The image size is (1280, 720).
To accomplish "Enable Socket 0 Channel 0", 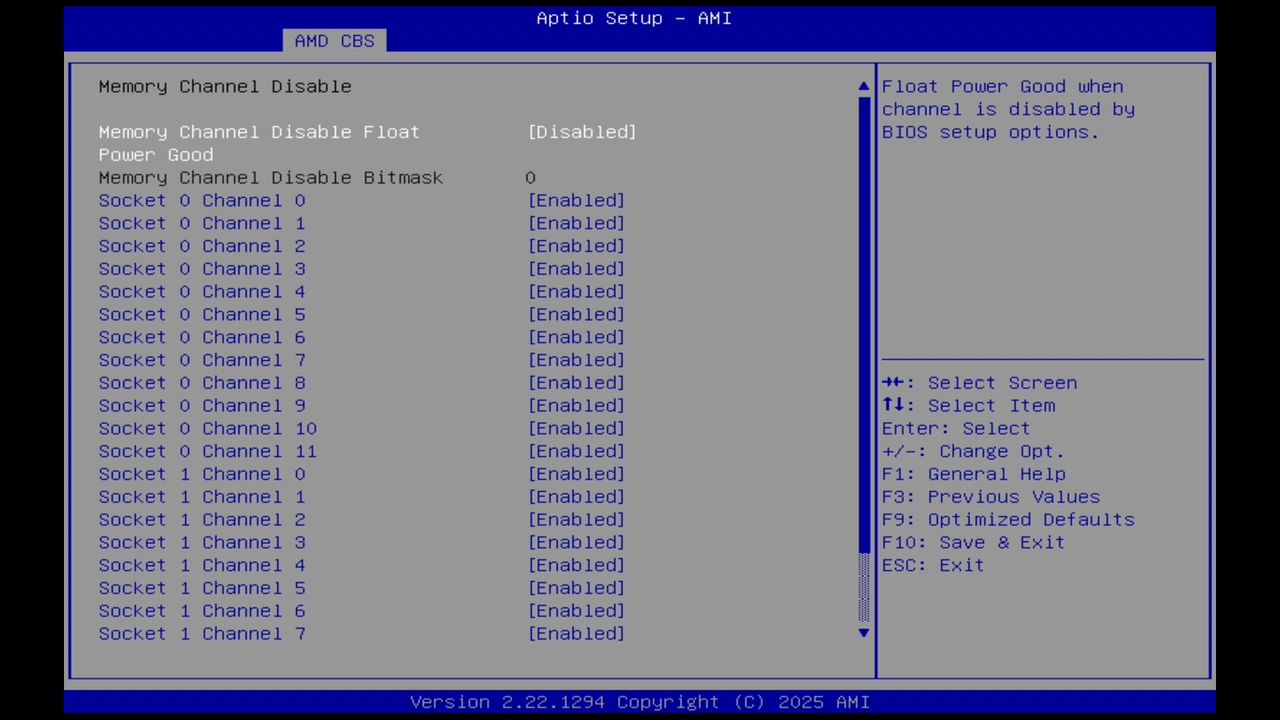I will pos(202,200).
